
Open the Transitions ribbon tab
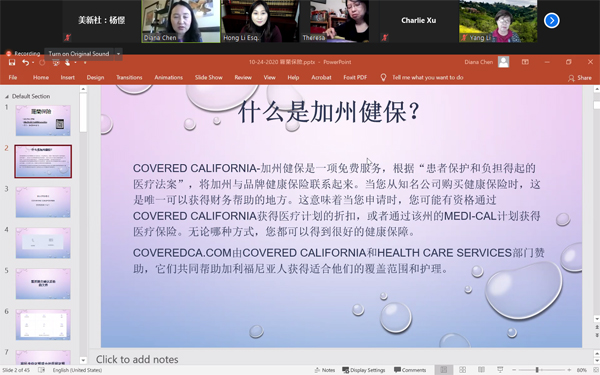click(129, 77)
